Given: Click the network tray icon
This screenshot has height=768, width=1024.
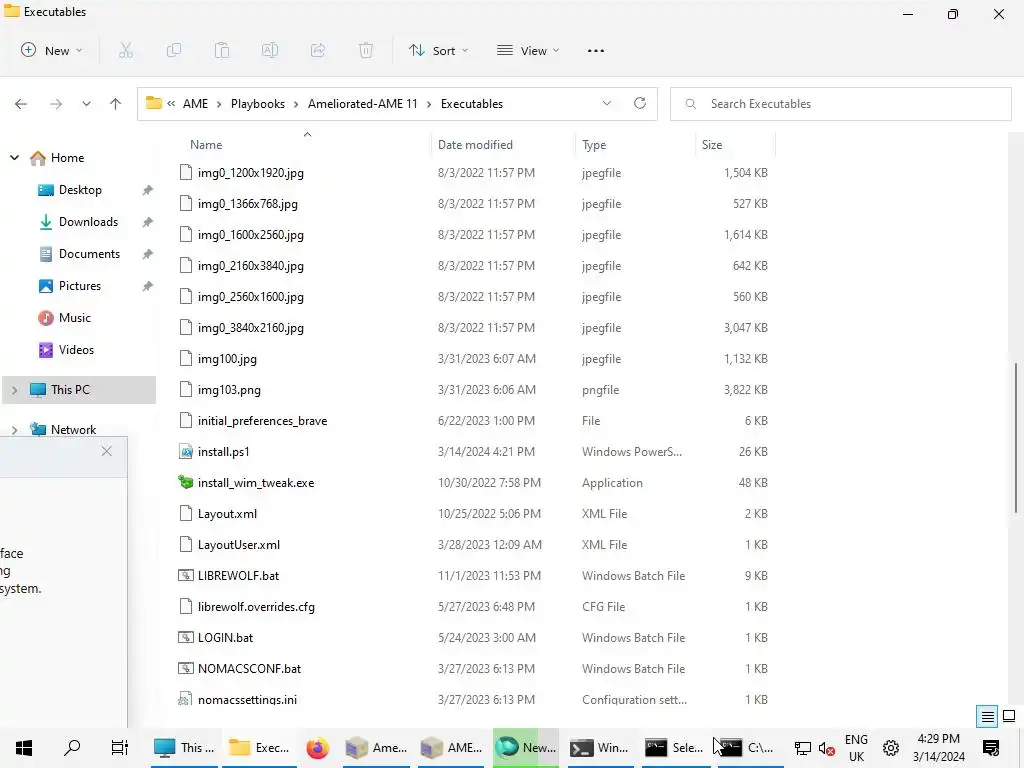Looking at the screenshot, I should pos(803,748).
